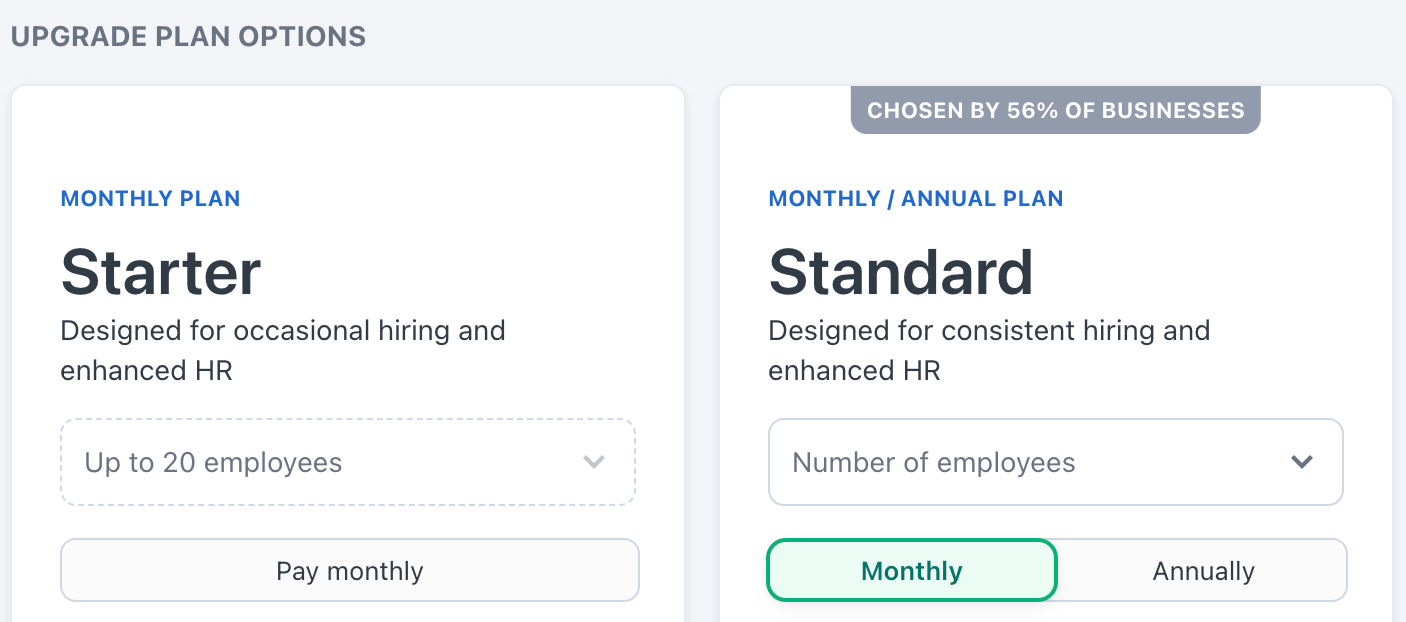
Task: Open the Up to 20 employees dropdown
Action: 348,462
